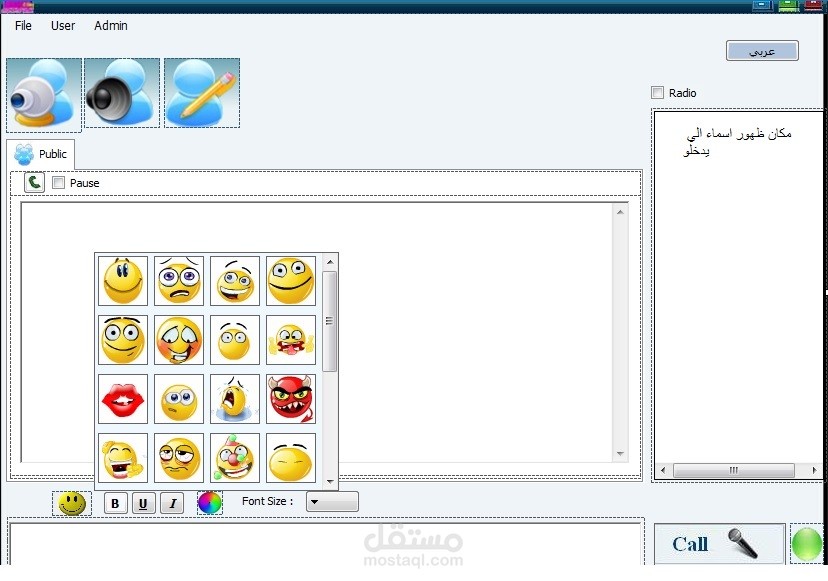828x581 pixels.
Task: Click the pencil edit user icon
Action: [202, 92]
